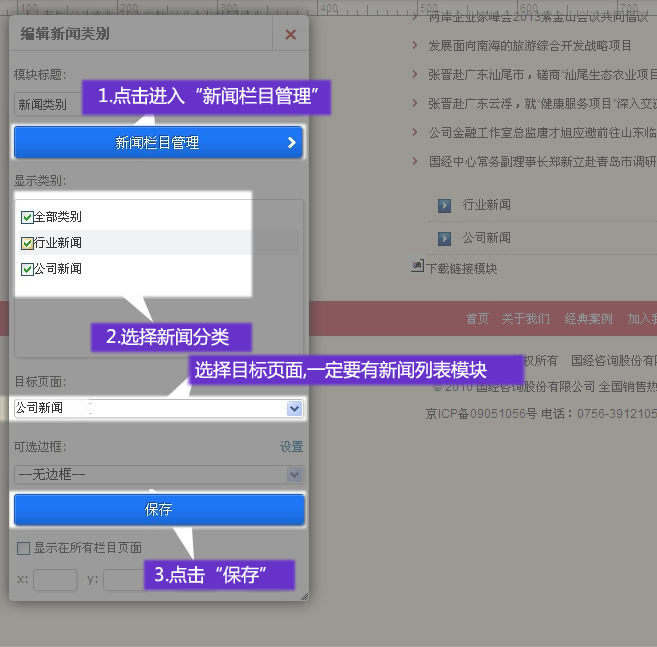
Task: Uncheck the 公司新闻 category checkbox
Action: tap(27, 269)
